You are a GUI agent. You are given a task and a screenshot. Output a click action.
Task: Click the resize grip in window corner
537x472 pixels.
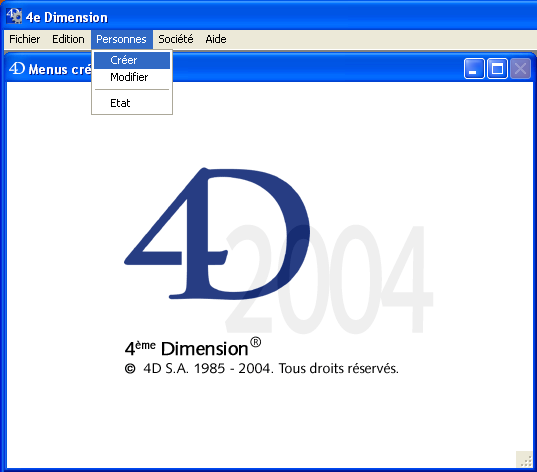pyautogui.click(x=524, y=459)
